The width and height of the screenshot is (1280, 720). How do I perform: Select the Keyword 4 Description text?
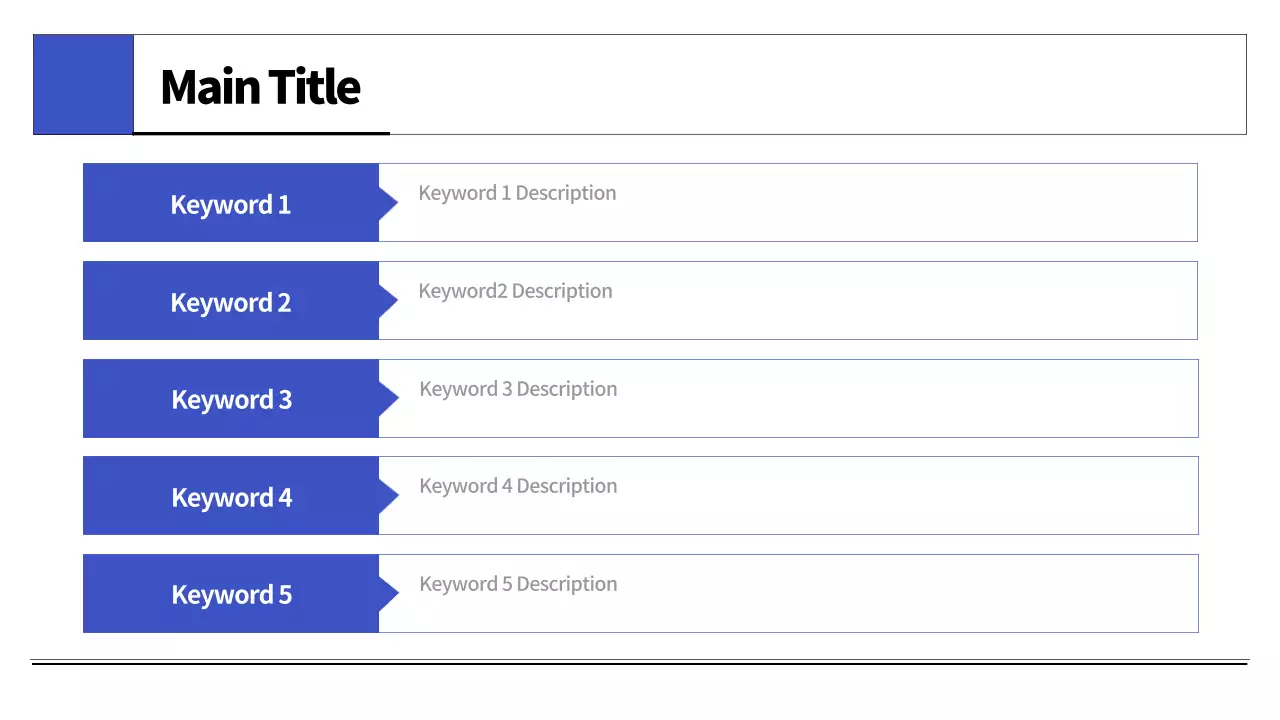[x=518, y=486]
